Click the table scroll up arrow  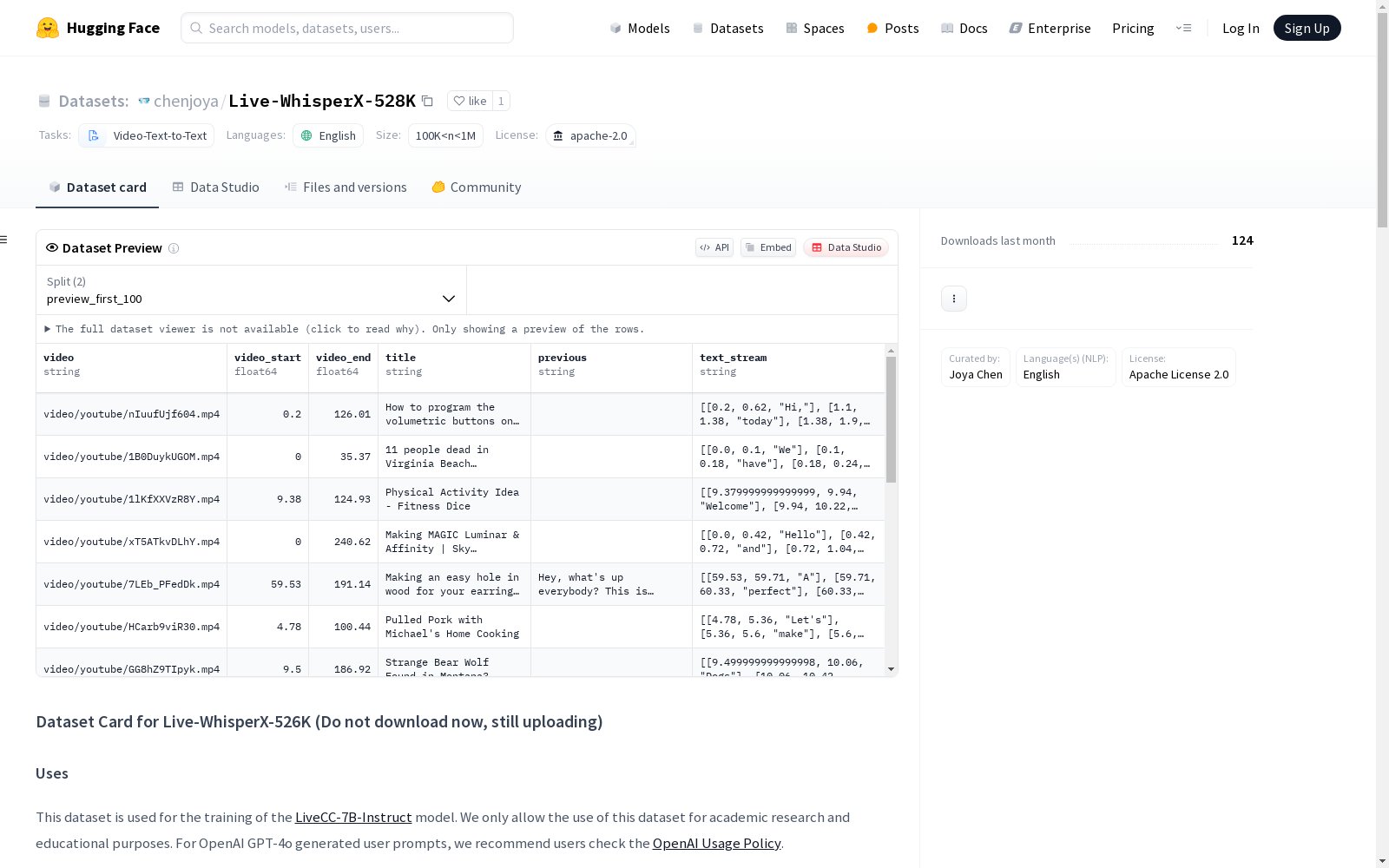pyautogui.click(x=891, y=351)
